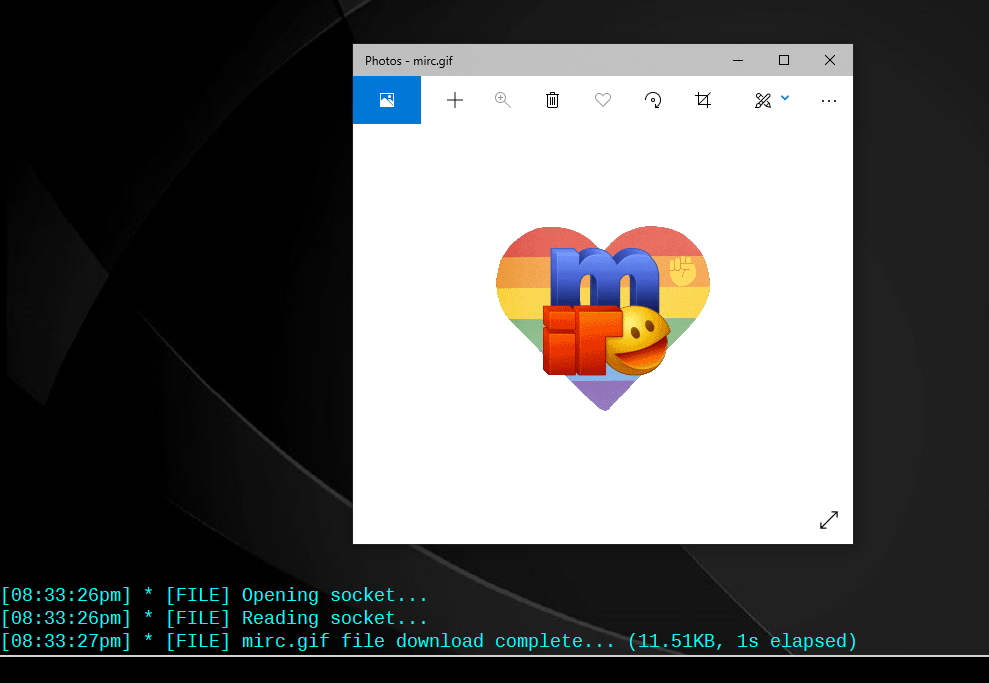Click the "Opening socket..." log line
989x683 pixels.
214,596
